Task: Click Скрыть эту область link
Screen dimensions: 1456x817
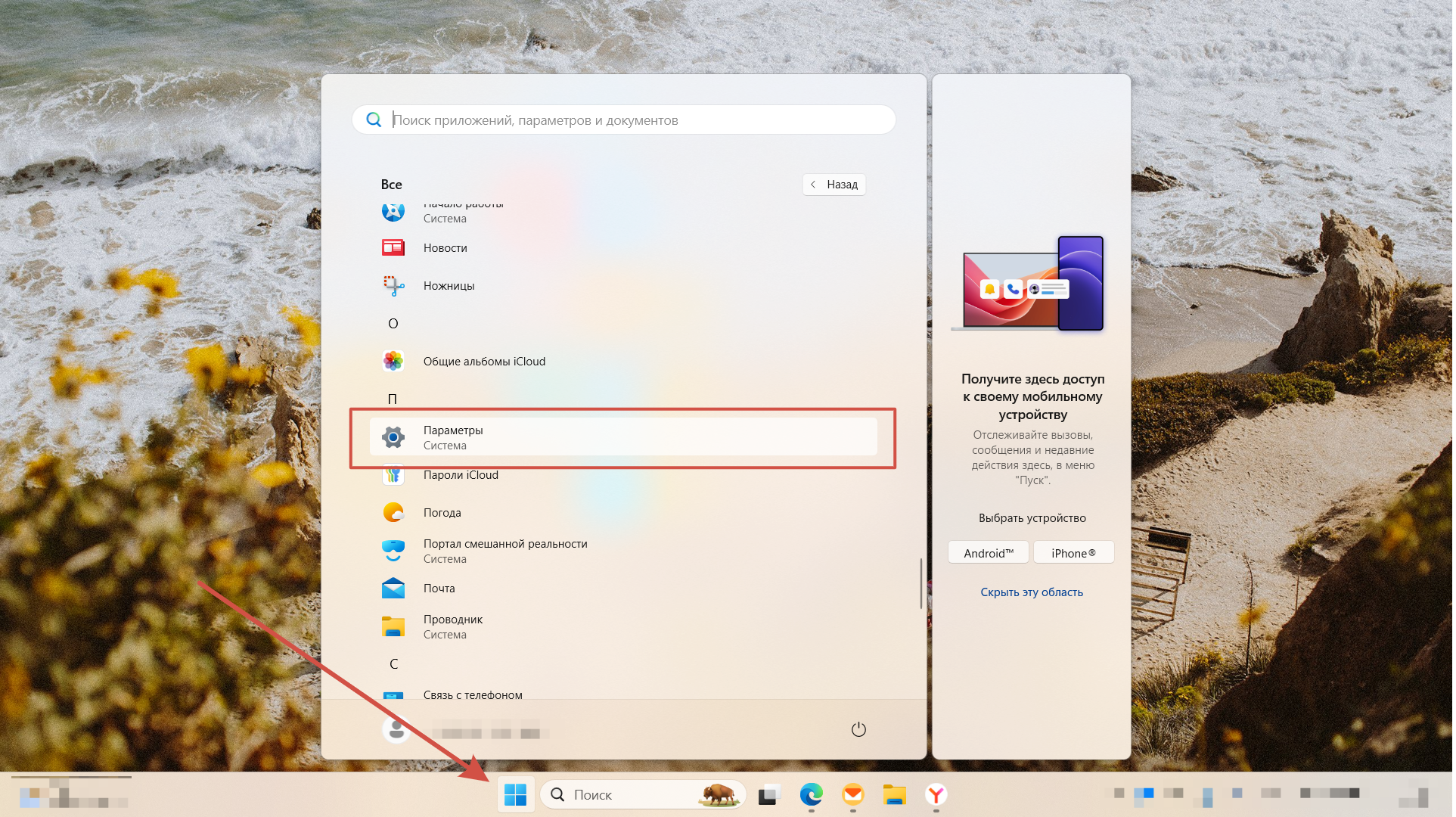Action: 1032,592
